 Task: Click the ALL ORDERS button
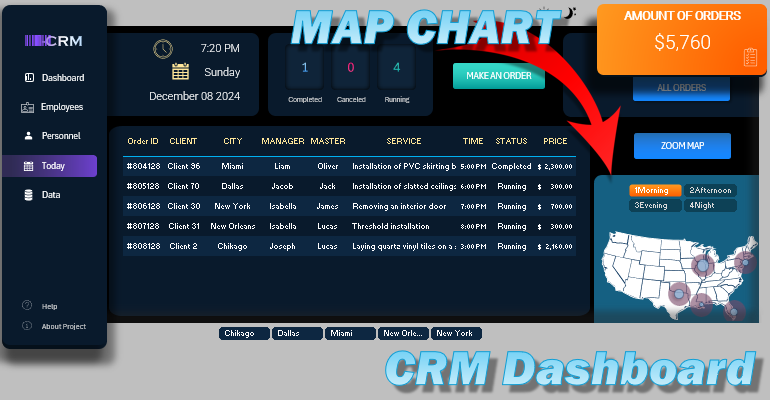[x=681, y=88]
